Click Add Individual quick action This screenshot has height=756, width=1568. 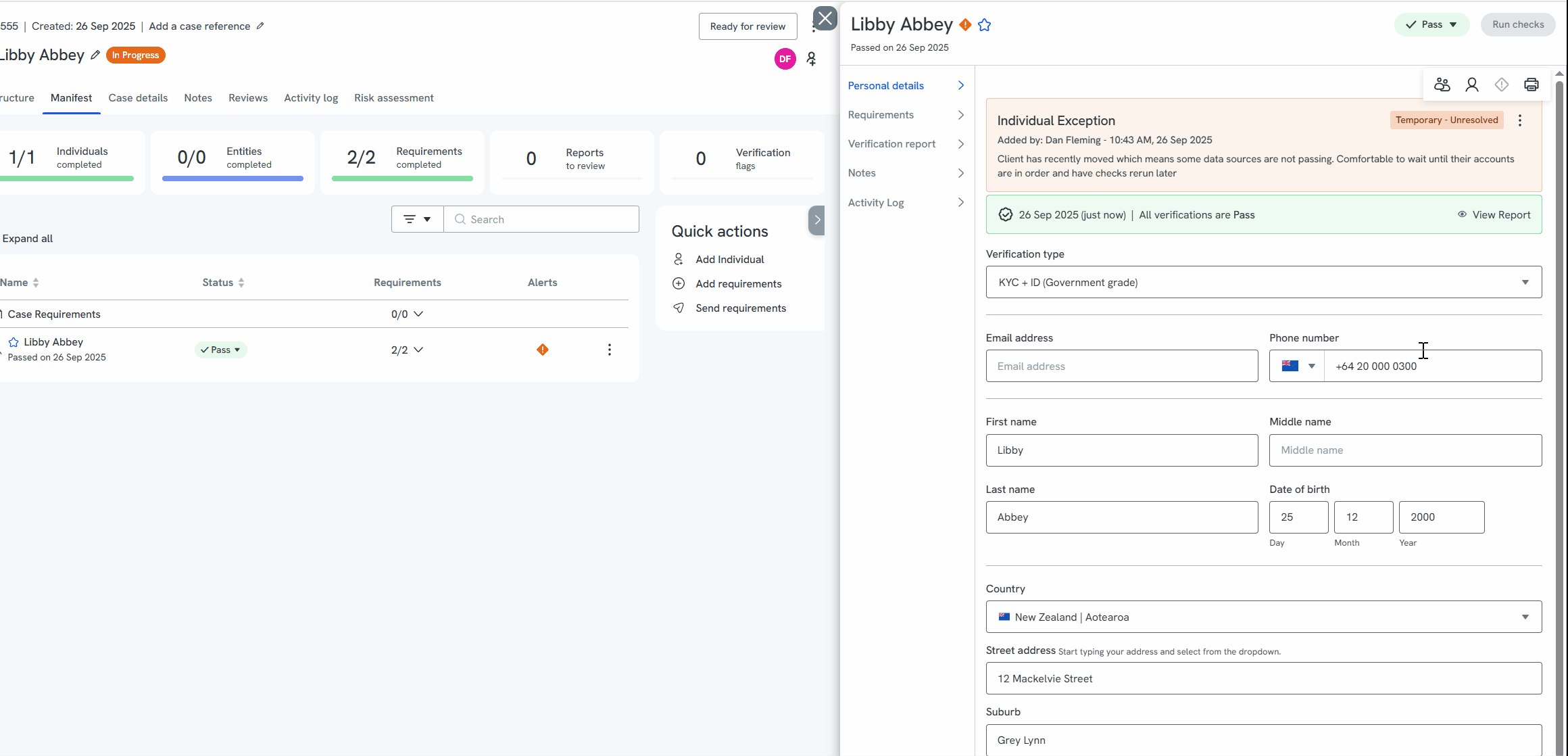729,260
